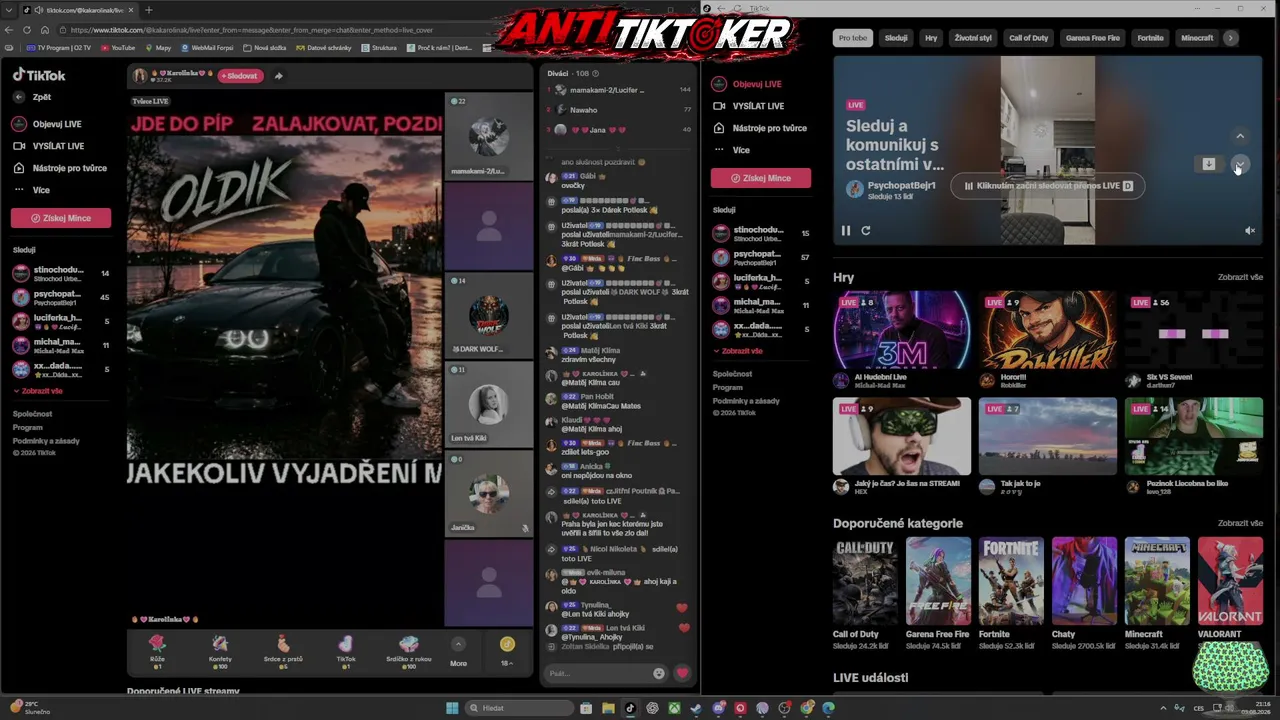Screen dimensions: 1280x720
Task: Select Len tvá Kiki guest thumbnail
Action: [488, 404]
